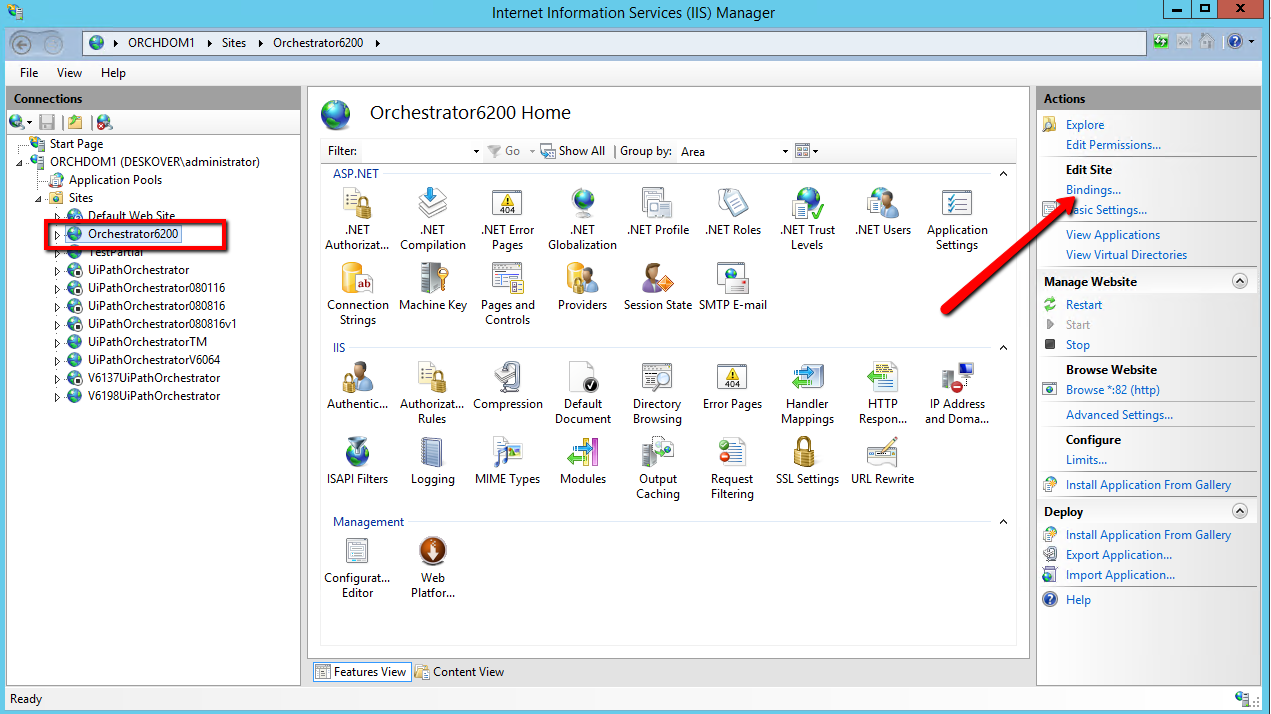Open .NET Authorization Rules feature
1271x714 pixels.
pos(358,219)
